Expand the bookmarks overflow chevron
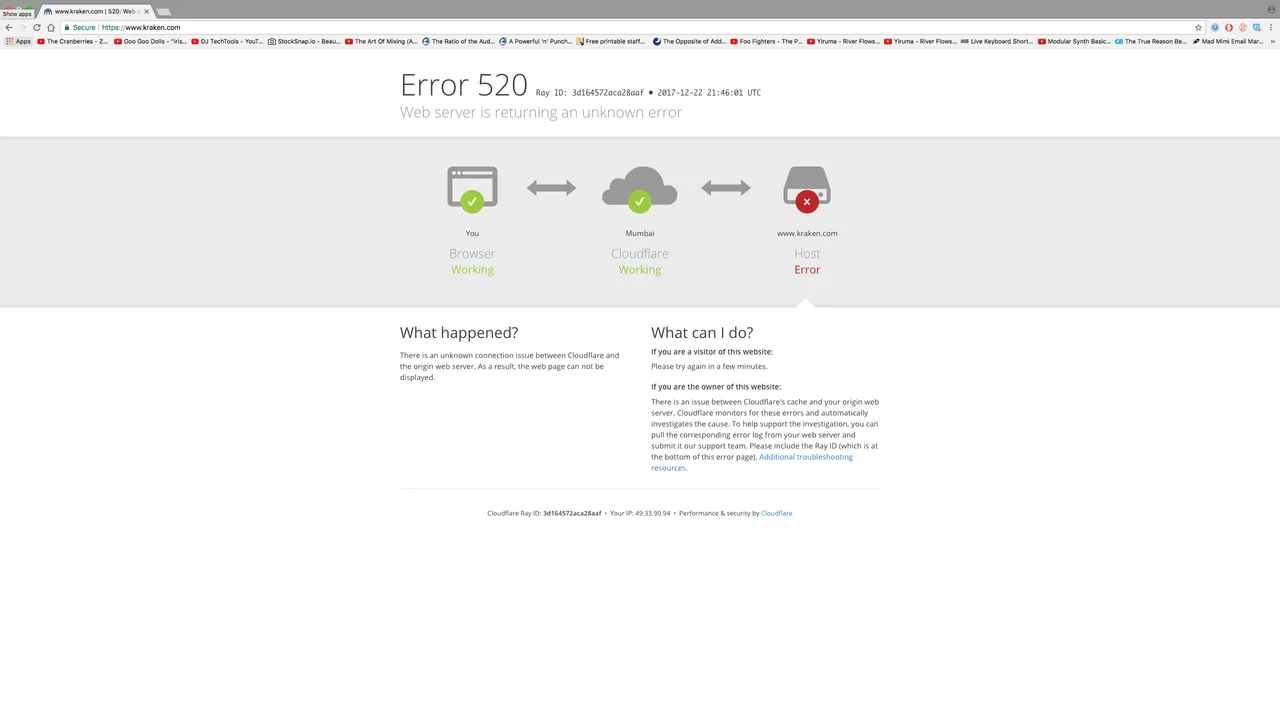The width and height of the screenshot is (1280, 720). click(1273, 41)
